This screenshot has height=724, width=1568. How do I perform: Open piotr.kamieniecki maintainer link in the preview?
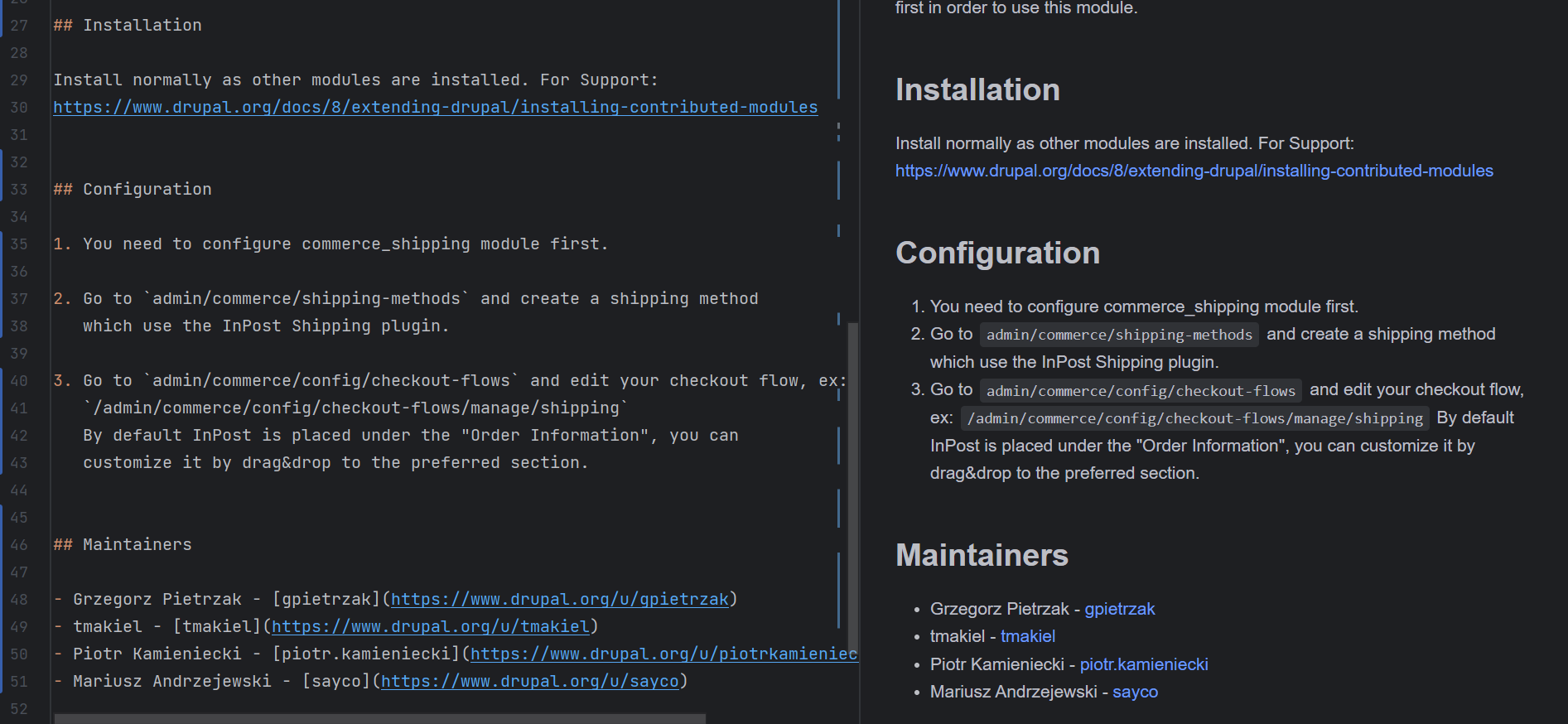[1144, 664]
